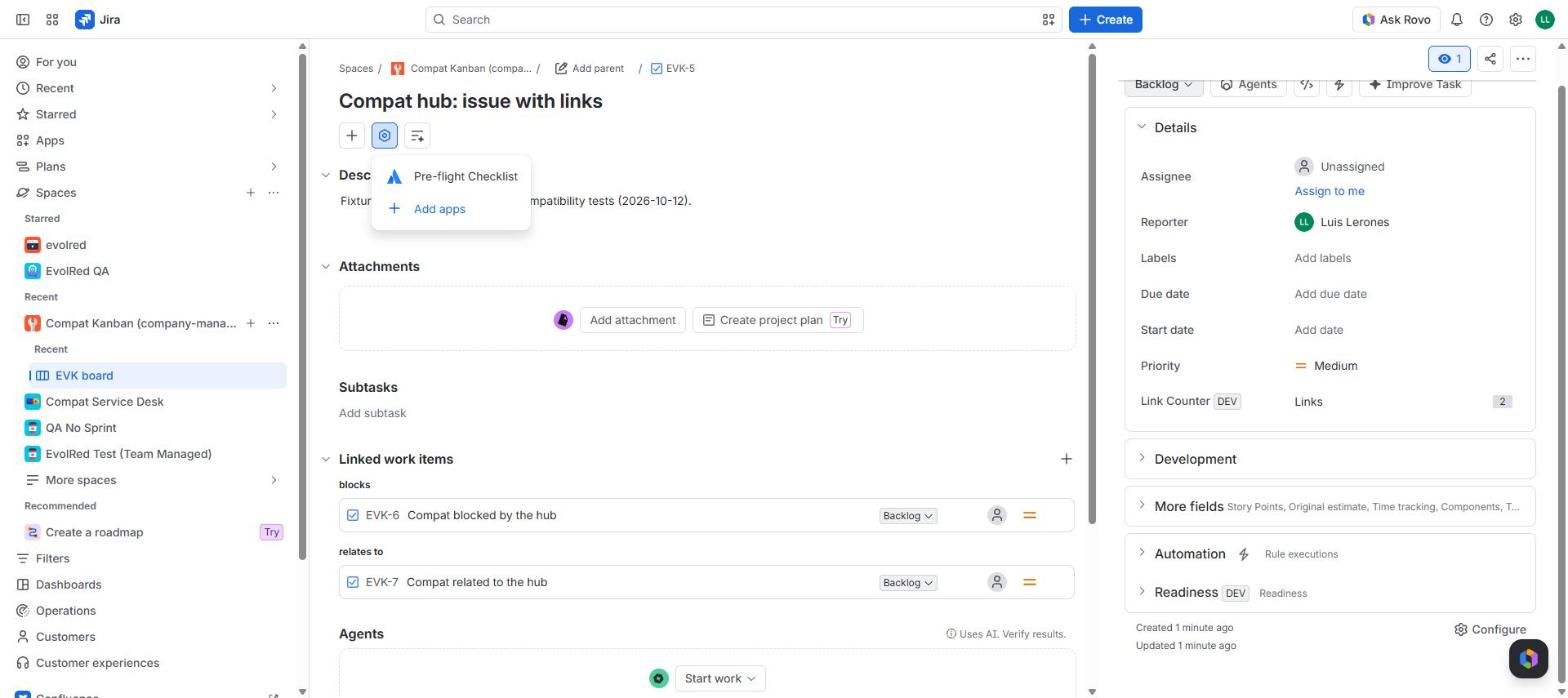Viewport: 1568px width, 698px height.
Task: Open the three-dot menu beside Compat Kanban space
Action: [x=274, y=323]
